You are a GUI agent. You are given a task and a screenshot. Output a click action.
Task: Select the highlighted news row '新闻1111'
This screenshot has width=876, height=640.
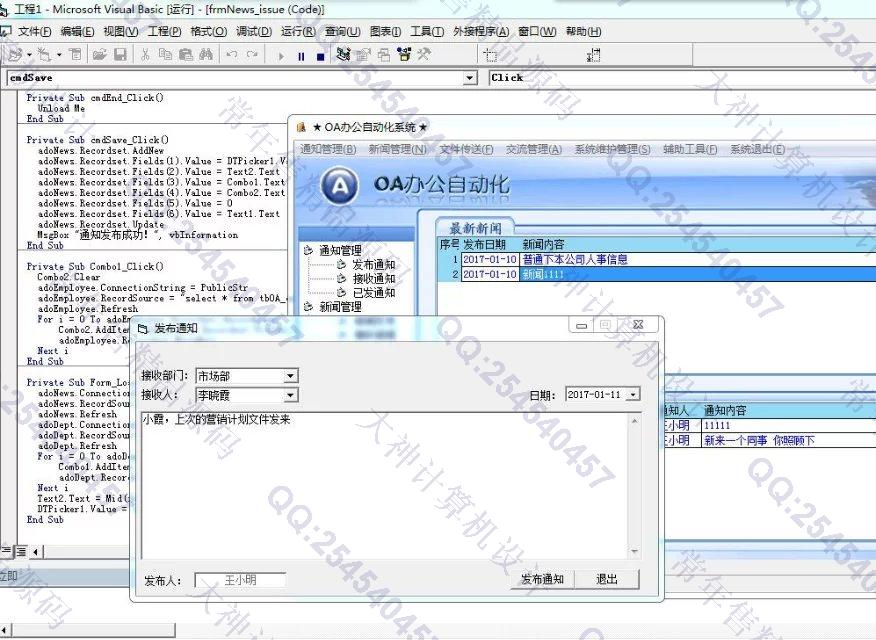point(656,274)
